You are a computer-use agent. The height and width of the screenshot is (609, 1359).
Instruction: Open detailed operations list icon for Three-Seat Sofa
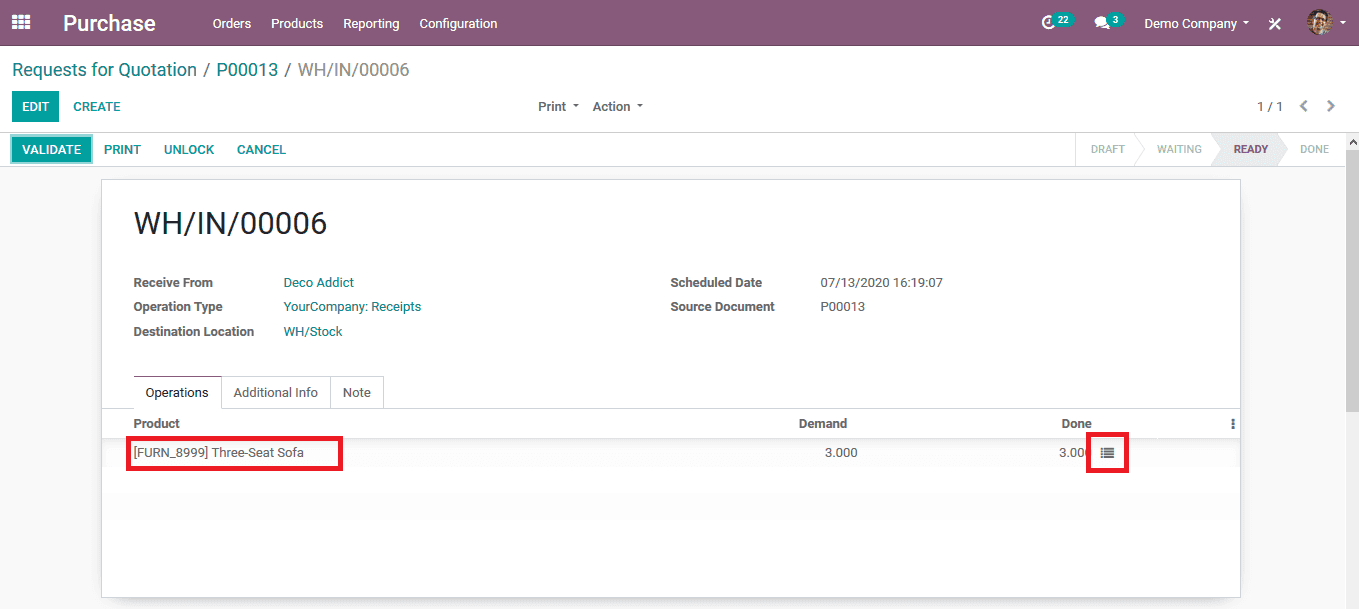click(1107, 453)
